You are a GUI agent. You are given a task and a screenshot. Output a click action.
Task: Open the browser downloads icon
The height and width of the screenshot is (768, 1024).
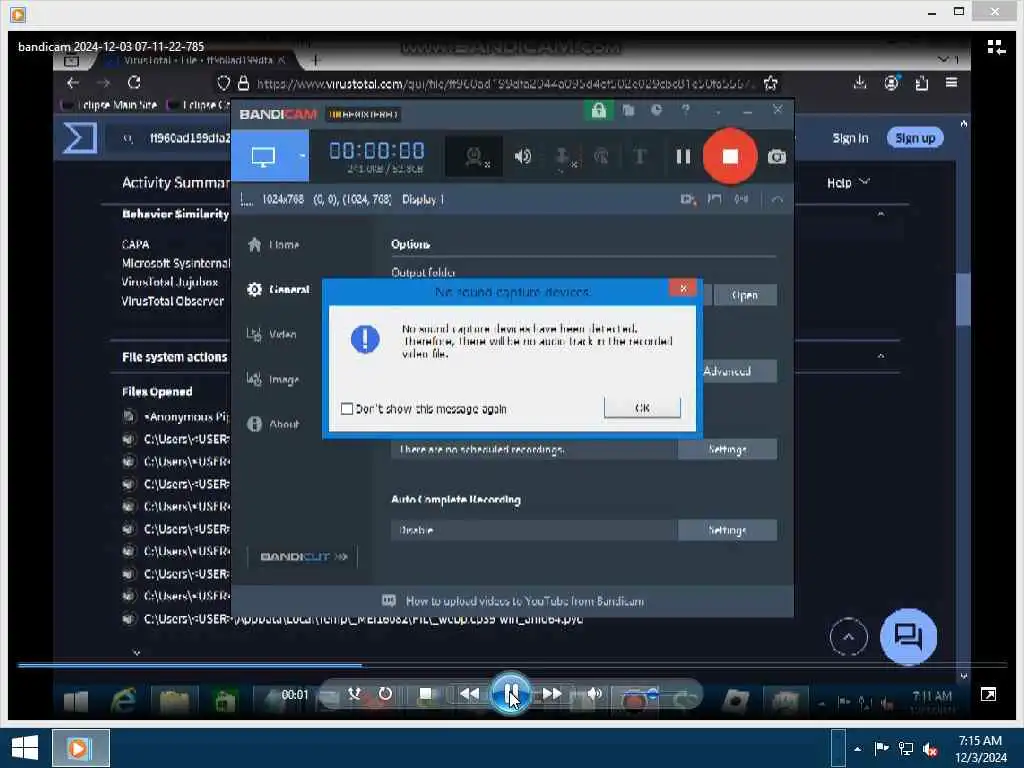point(860,82)
